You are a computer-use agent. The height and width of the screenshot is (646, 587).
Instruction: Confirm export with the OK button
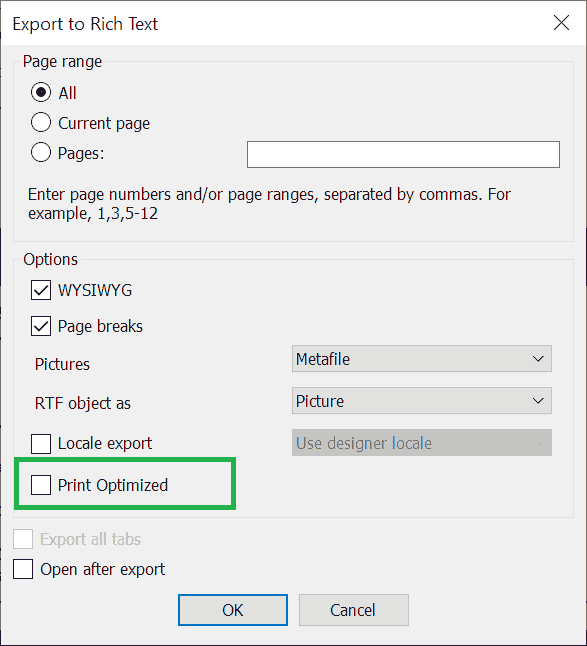233,610
